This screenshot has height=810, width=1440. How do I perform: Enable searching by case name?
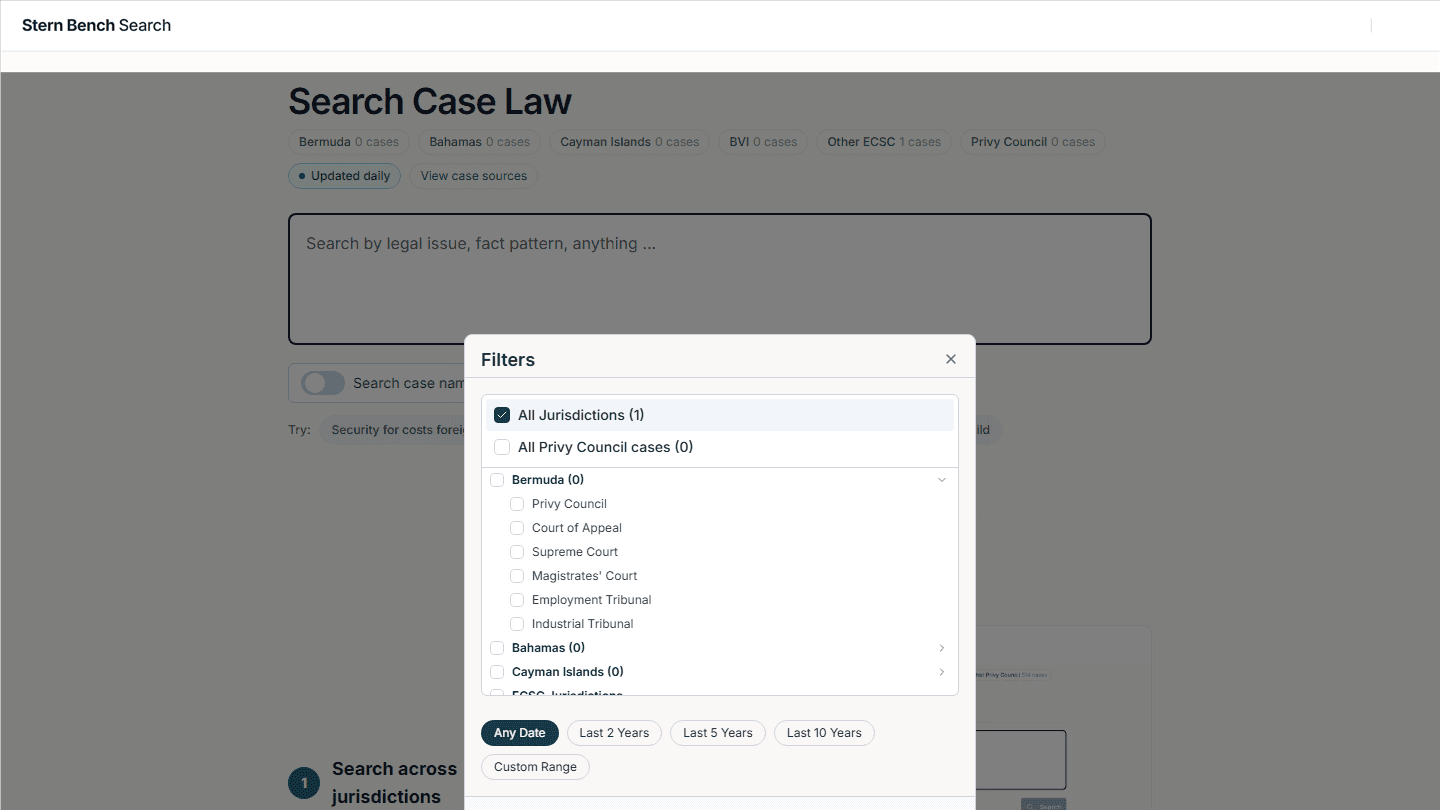point(322,383)
